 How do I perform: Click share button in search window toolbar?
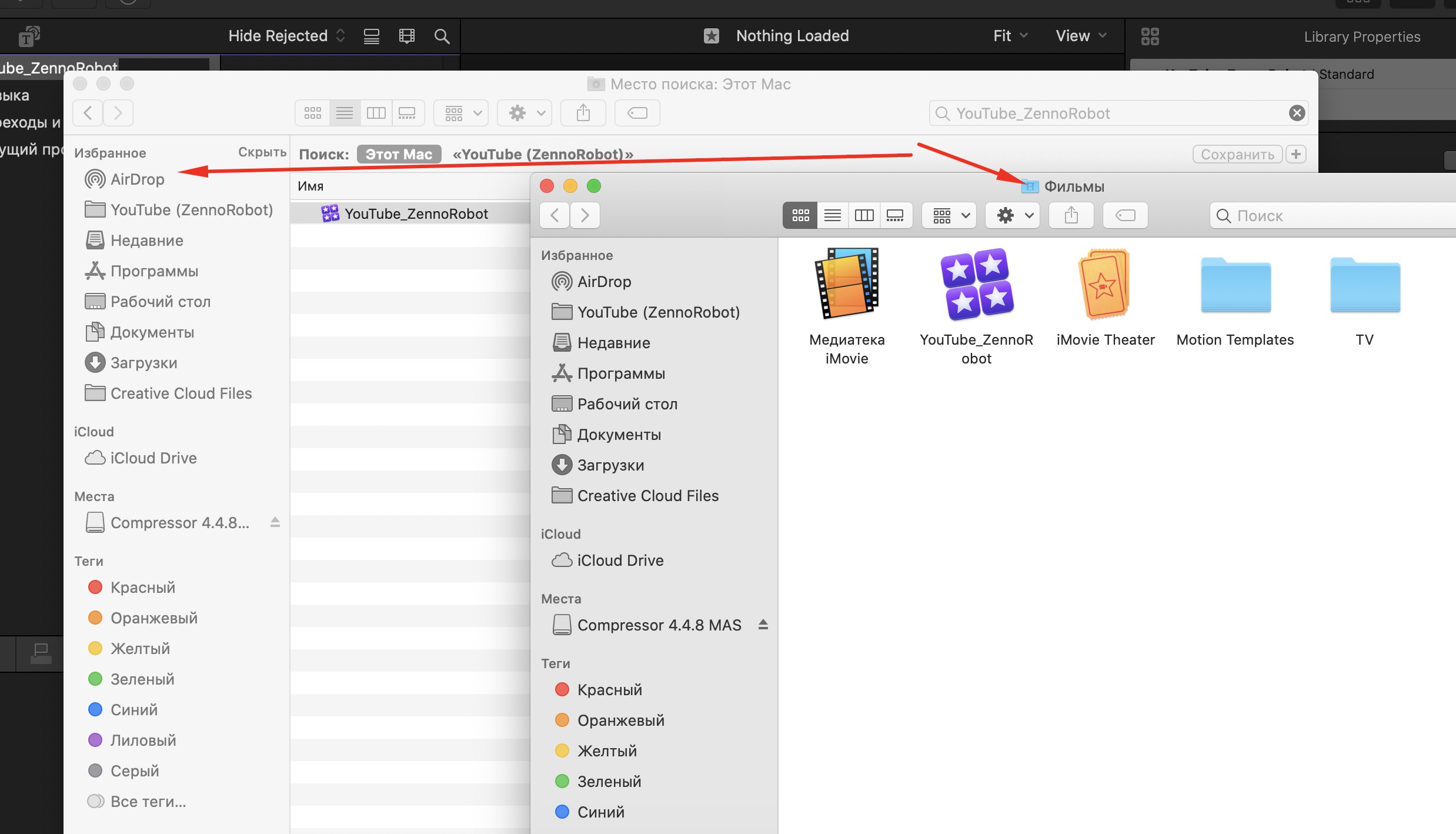[x=583, y=113]
